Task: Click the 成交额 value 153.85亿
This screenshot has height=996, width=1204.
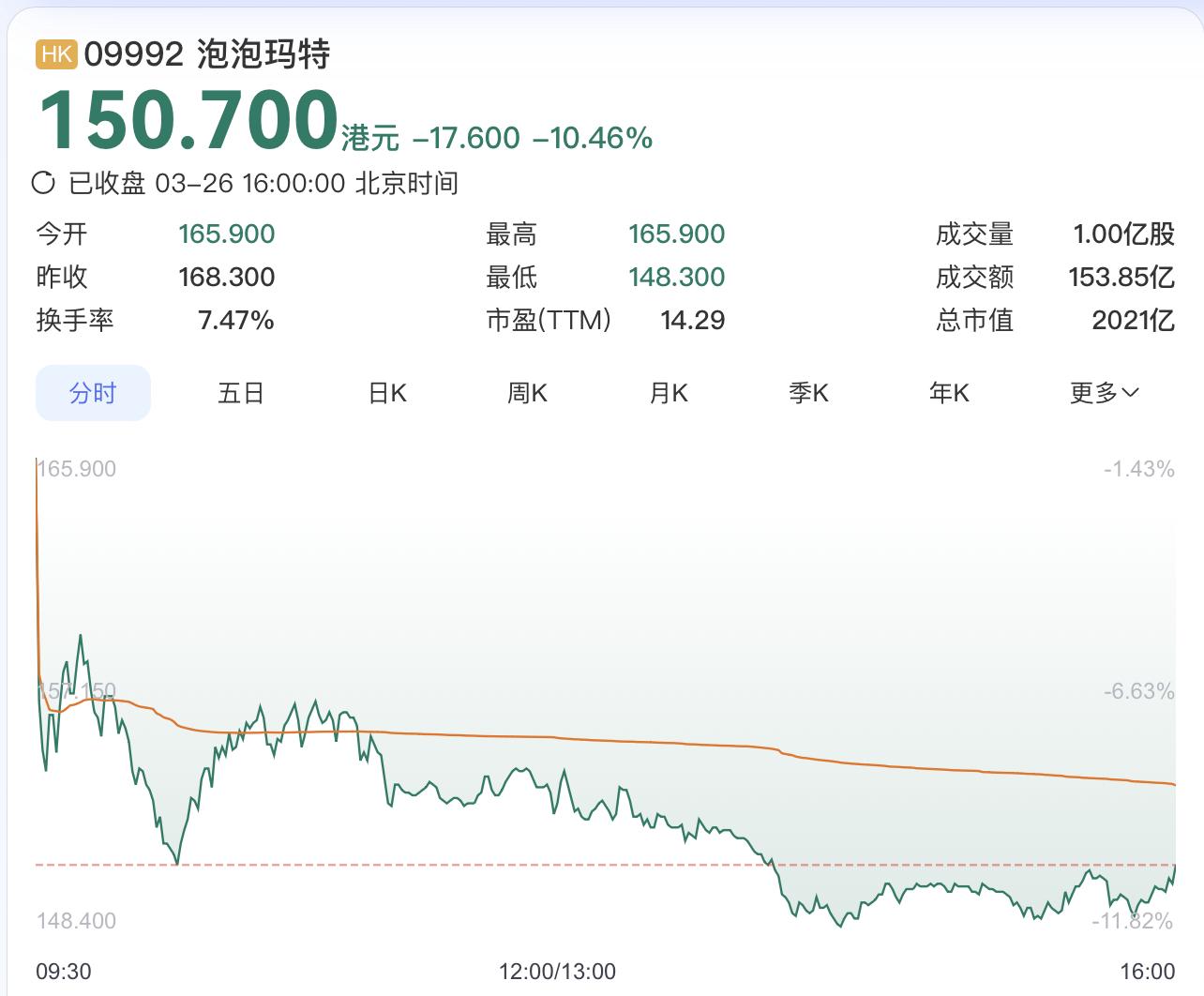Action: click(1121, 278)
